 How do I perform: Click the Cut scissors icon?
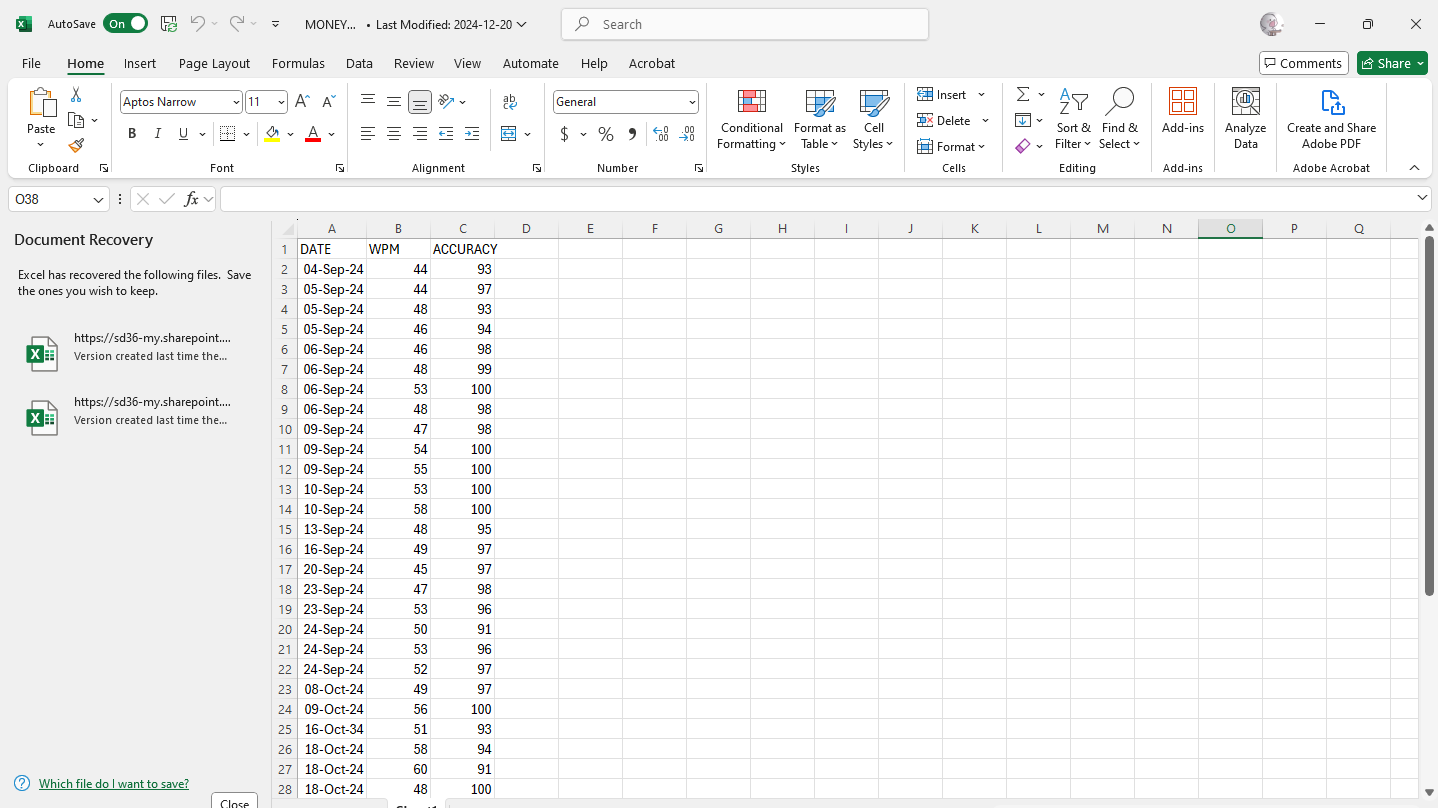click(76, 95)
